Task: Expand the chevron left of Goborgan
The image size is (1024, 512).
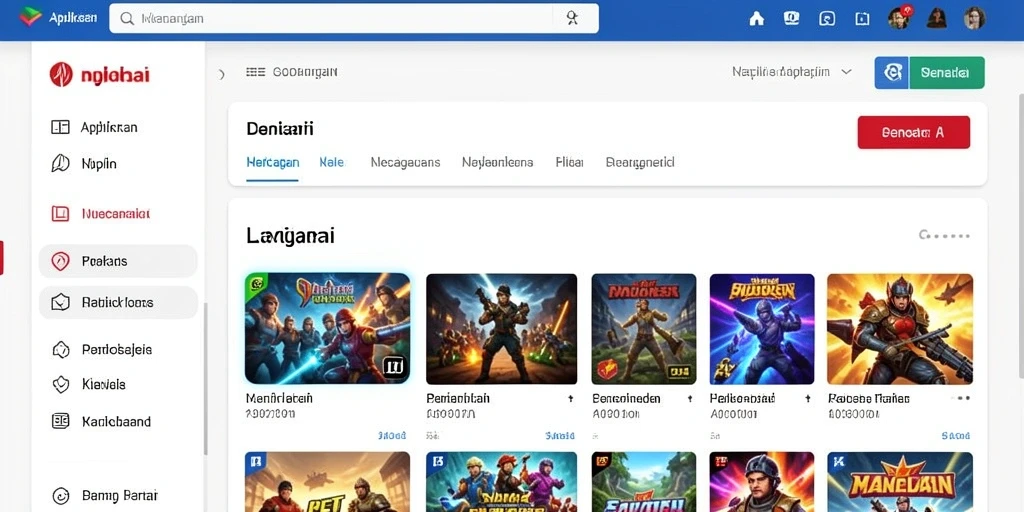Action: pyautogui.click(x=222, y=74)
